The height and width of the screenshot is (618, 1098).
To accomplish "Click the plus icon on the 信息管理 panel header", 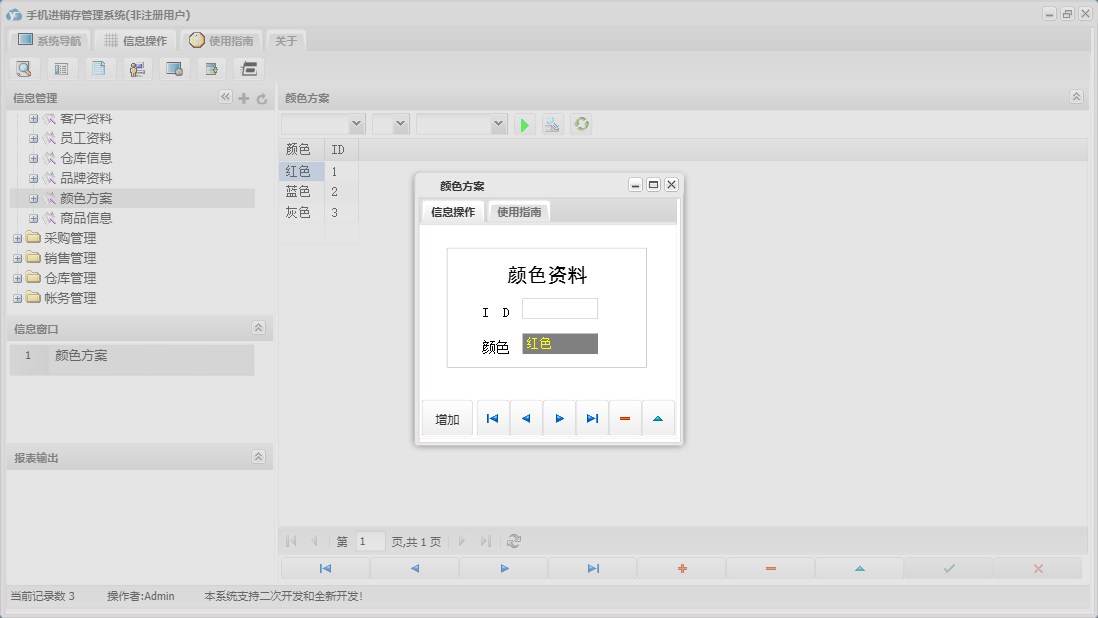I will click(x=244, y=97).
